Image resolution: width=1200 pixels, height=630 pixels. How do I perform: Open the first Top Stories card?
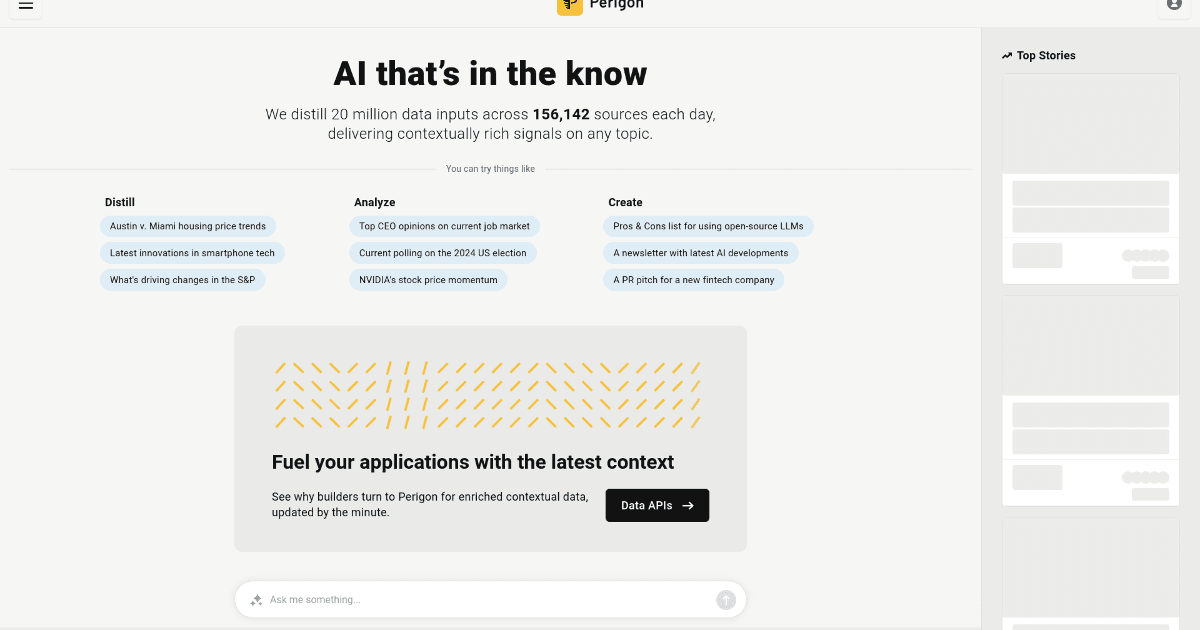click(x=1090, y=178)
